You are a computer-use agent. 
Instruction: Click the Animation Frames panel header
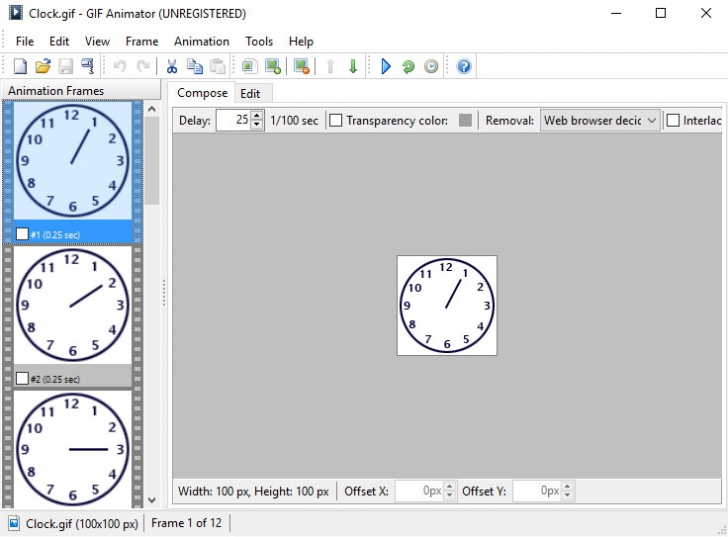tap(81, 91)
